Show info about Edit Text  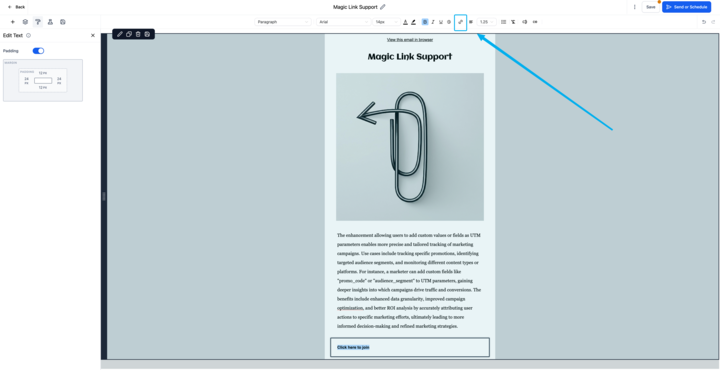28,35
